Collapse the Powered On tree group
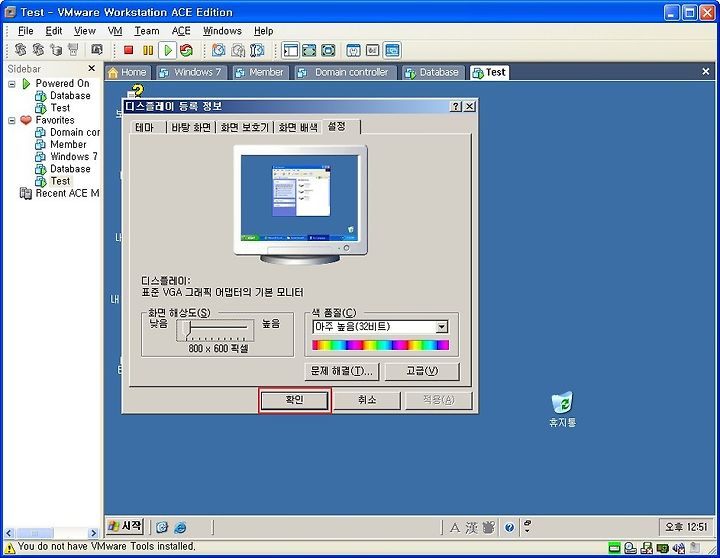 click(12, 84)
